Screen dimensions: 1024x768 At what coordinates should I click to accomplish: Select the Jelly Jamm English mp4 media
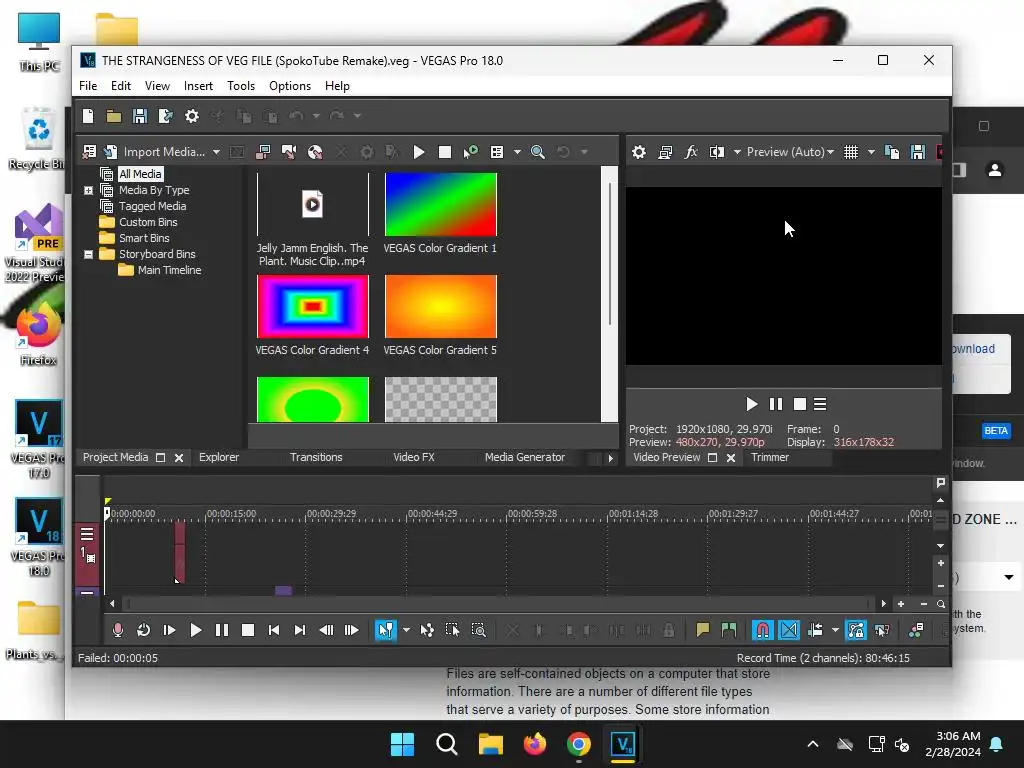pyautogui.click(x=313, y=204)
